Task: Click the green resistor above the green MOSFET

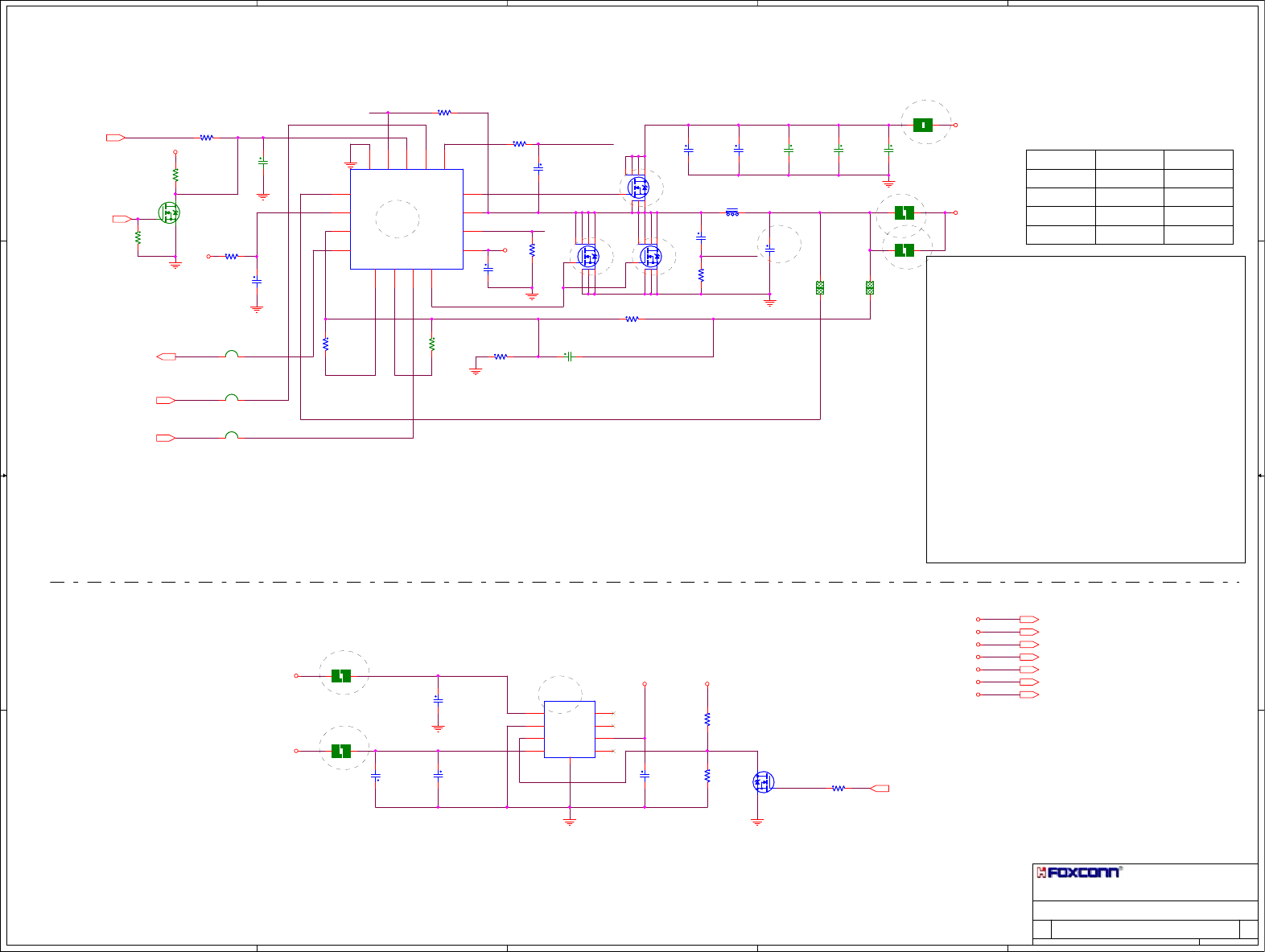Action: [x=175, y=175]
